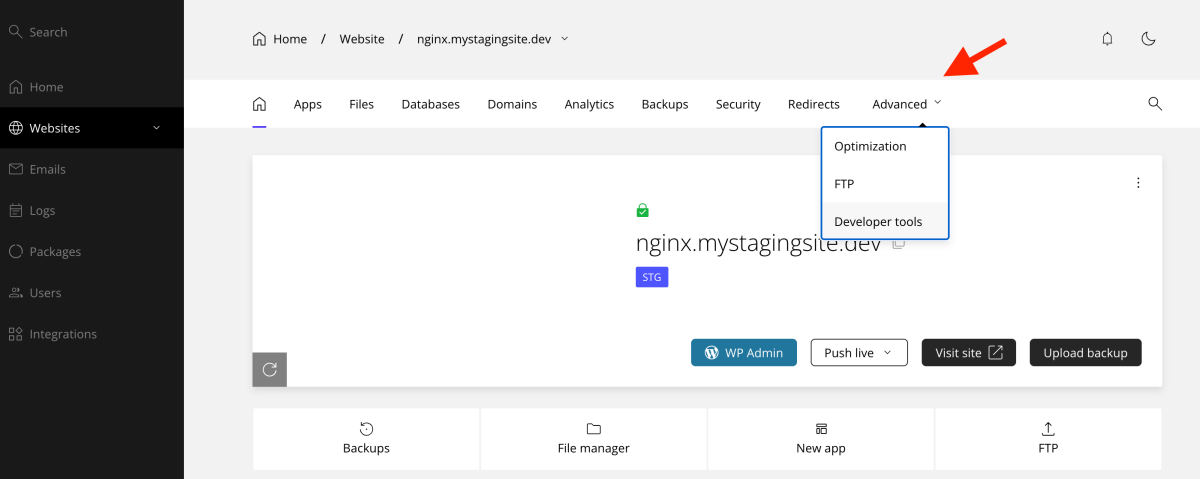Open notifications bell icon
Image resolution: width=1200 pixels, height=479 pixels.
click(x=1107, y=39)
